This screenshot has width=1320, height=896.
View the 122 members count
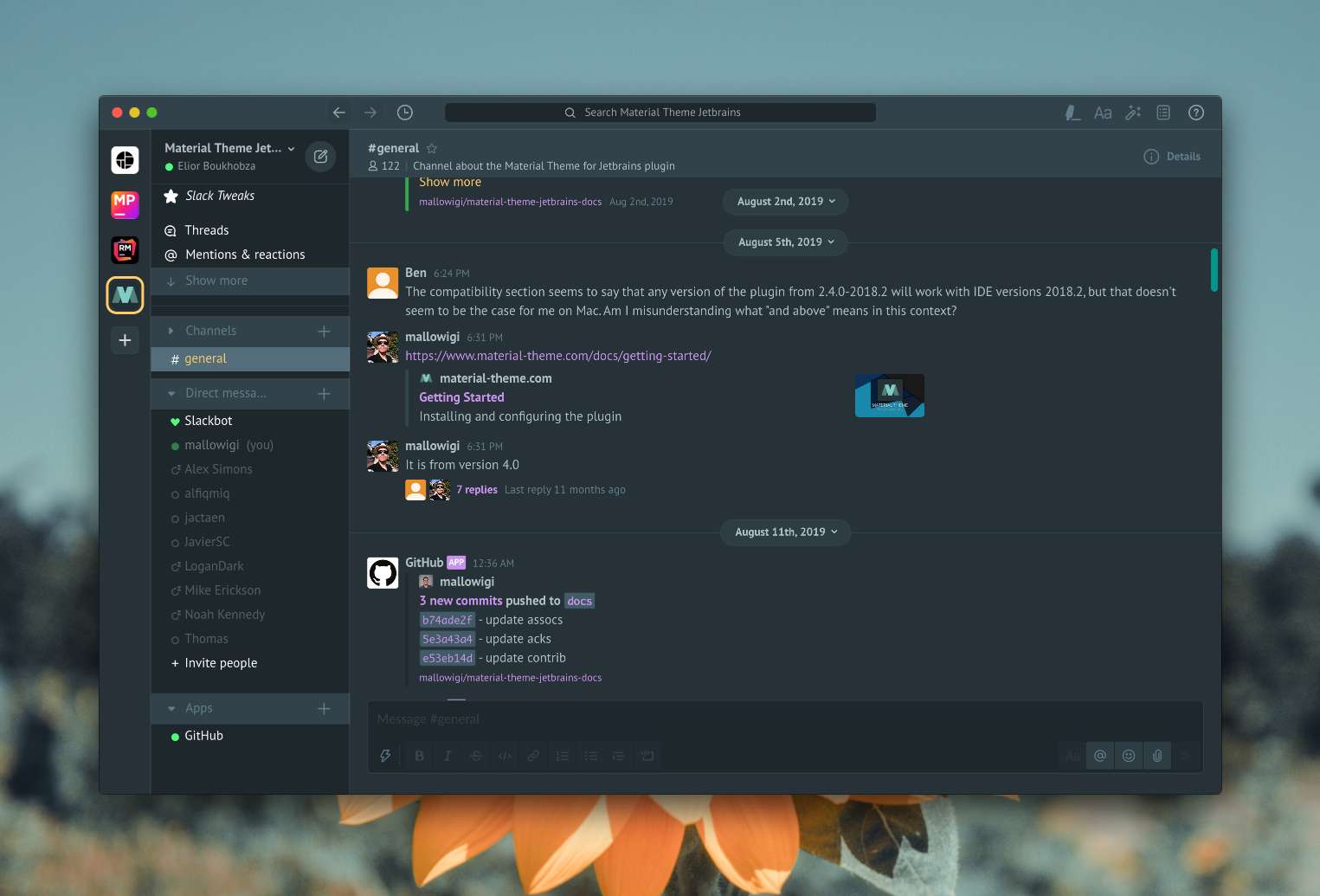pyautogui.click(x=384, y=166)
